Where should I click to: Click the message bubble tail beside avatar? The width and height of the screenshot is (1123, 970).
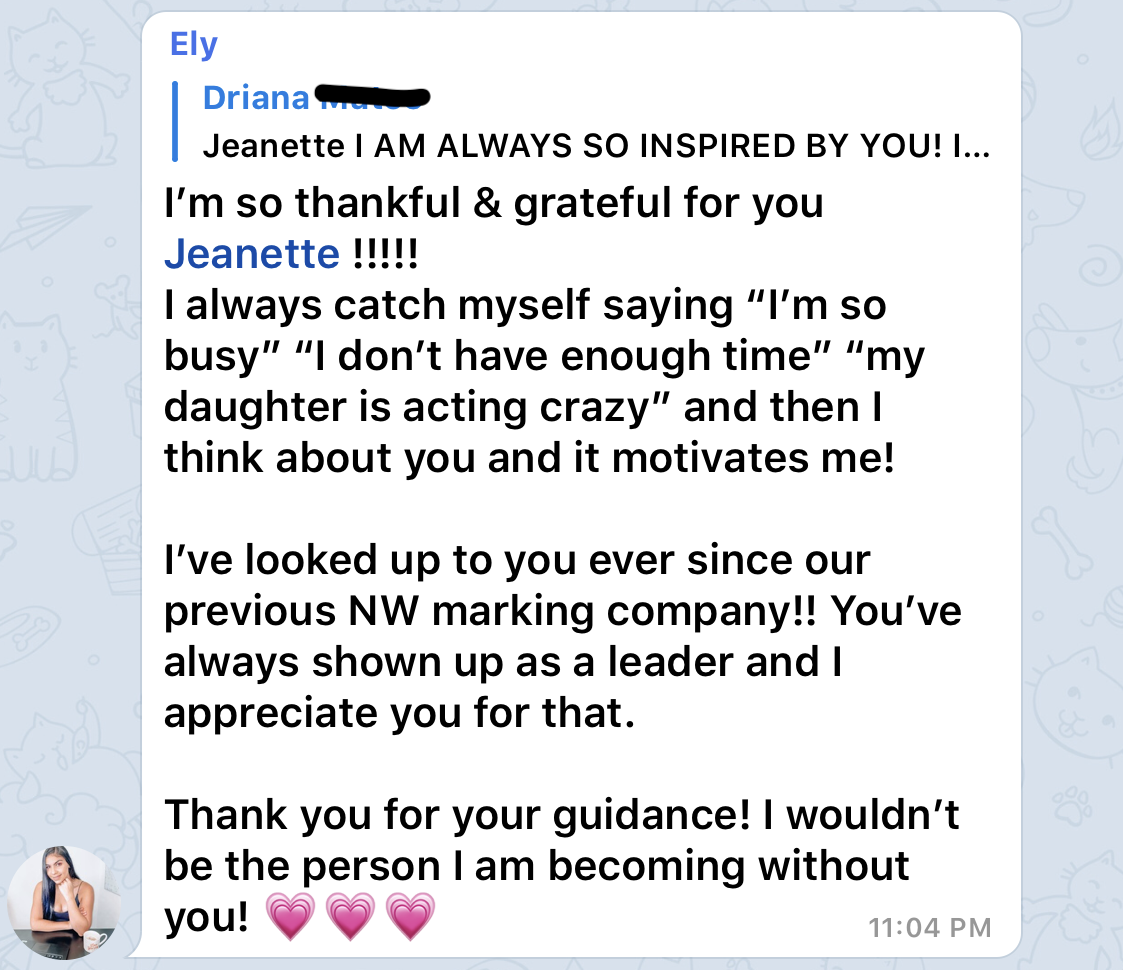point(136,951)
